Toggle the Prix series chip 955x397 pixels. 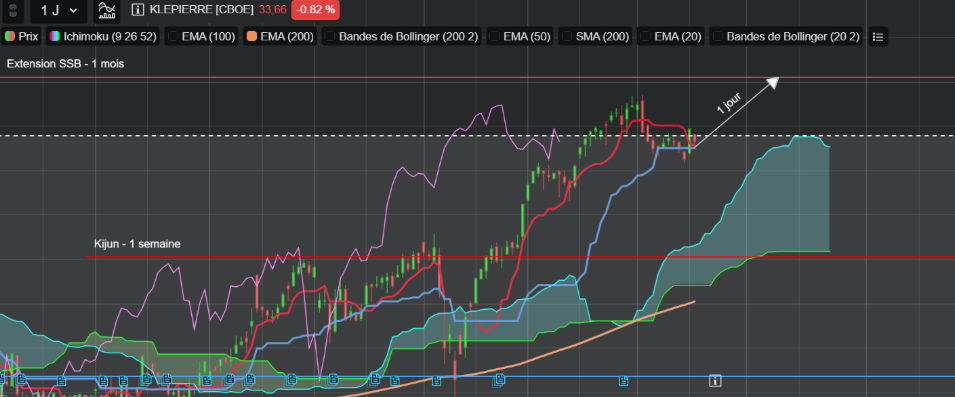[x=21, y=37]
